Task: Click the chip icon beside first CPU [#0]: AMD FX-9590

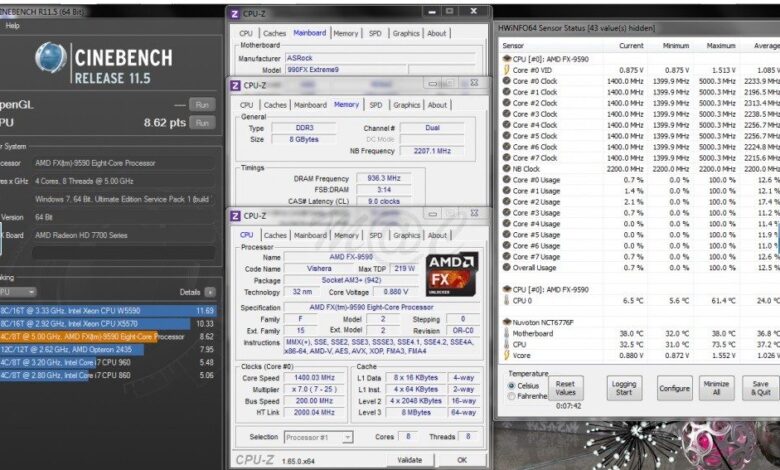Action: pos(507,59)
